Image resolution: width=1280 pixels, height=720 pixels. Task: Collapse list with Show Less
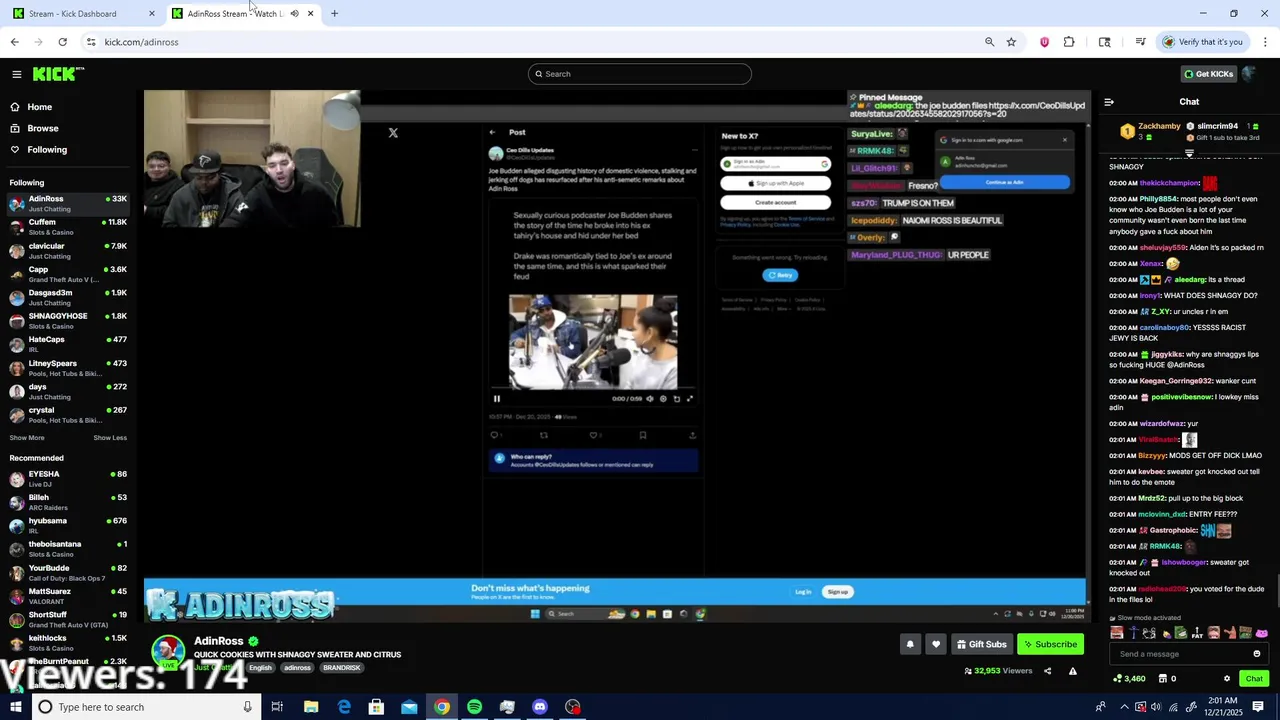[110, 438]
